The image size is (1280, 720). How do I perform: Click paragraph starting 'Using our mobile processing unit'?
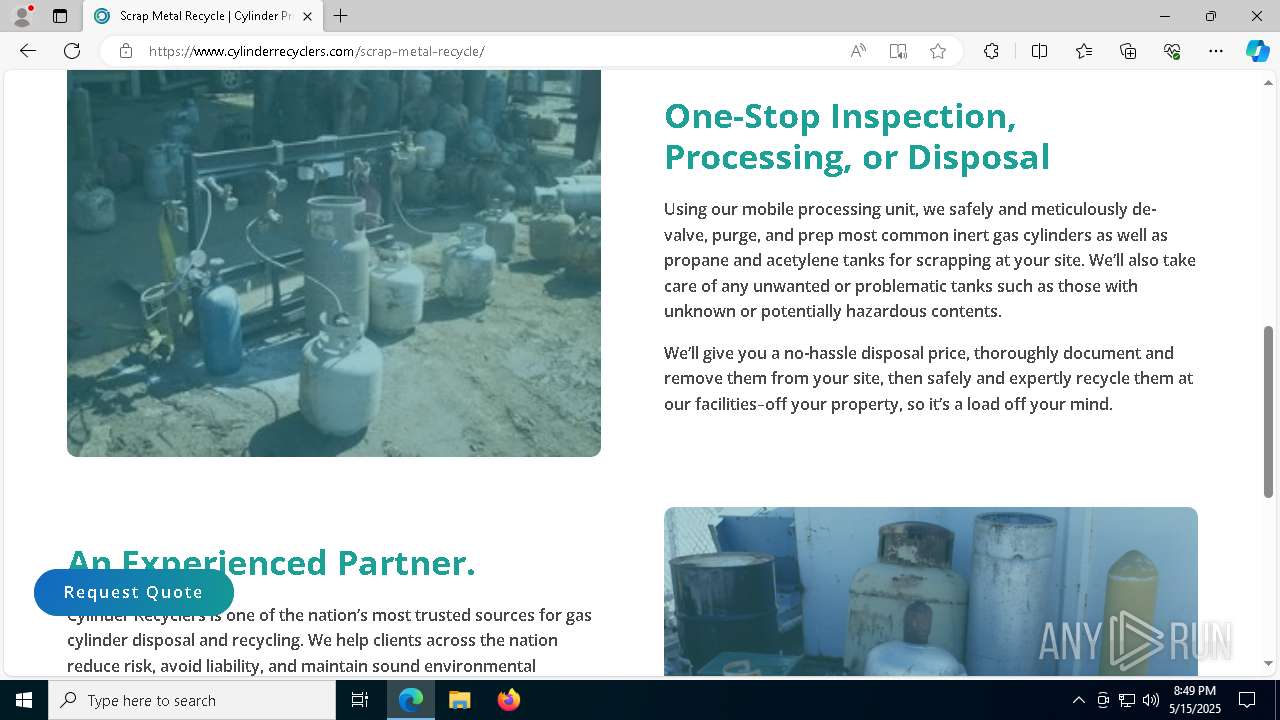pos(930,260)
